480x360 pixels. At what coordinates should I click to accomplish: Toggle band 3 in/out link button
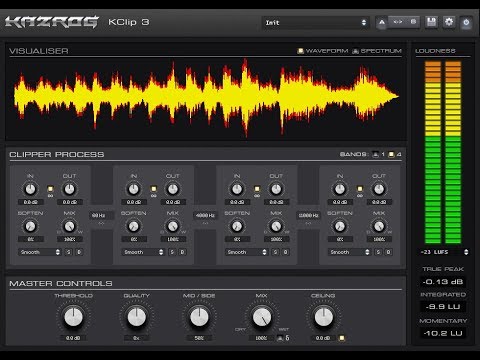click(x=257, y=189)
